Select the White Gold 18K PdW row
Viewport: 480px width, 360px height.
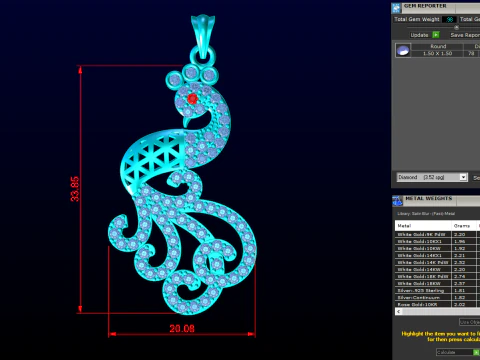[x=436, y=276]
